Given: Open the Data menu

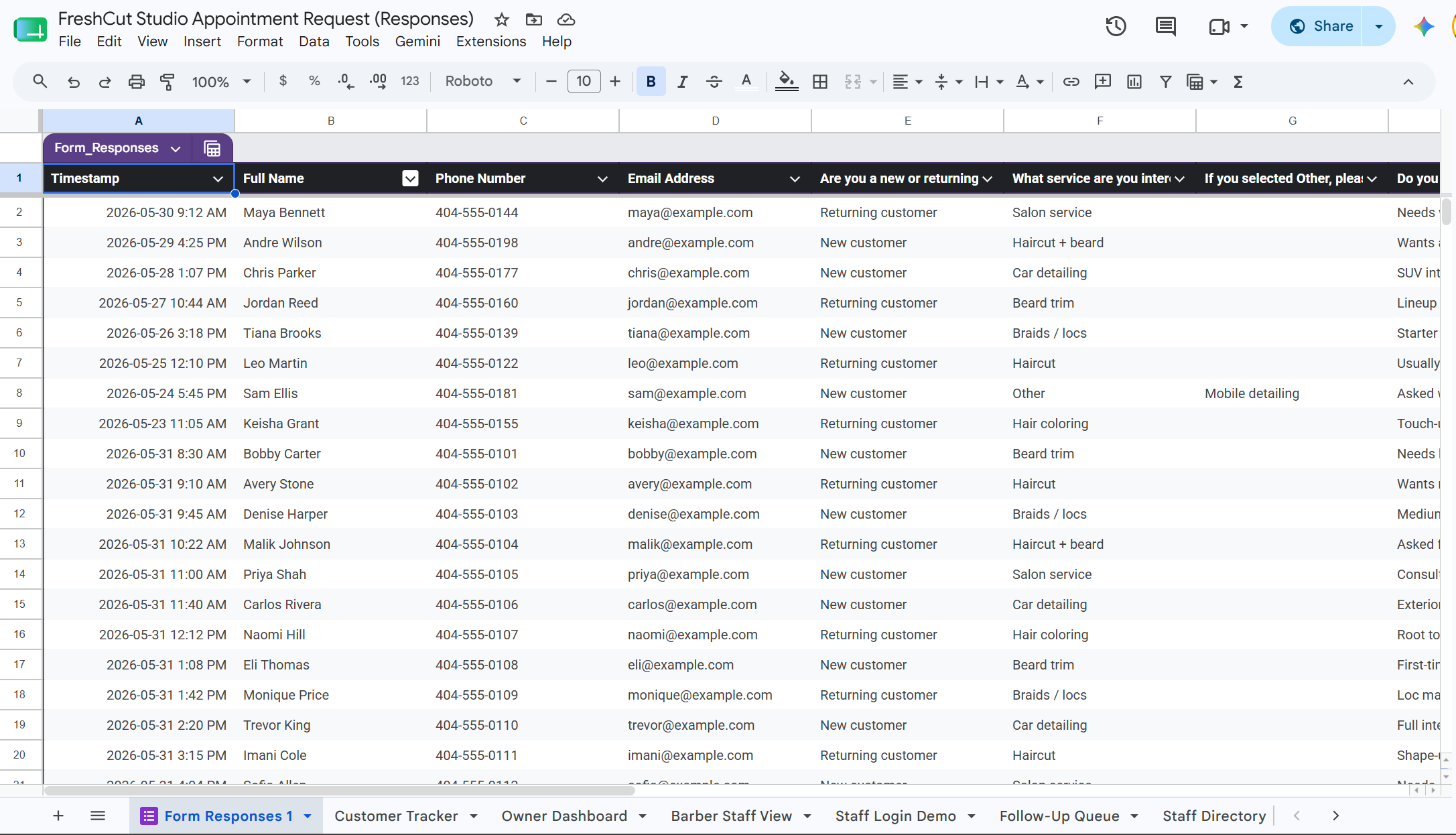Looking at the screenshot, I should pos(314,42).
